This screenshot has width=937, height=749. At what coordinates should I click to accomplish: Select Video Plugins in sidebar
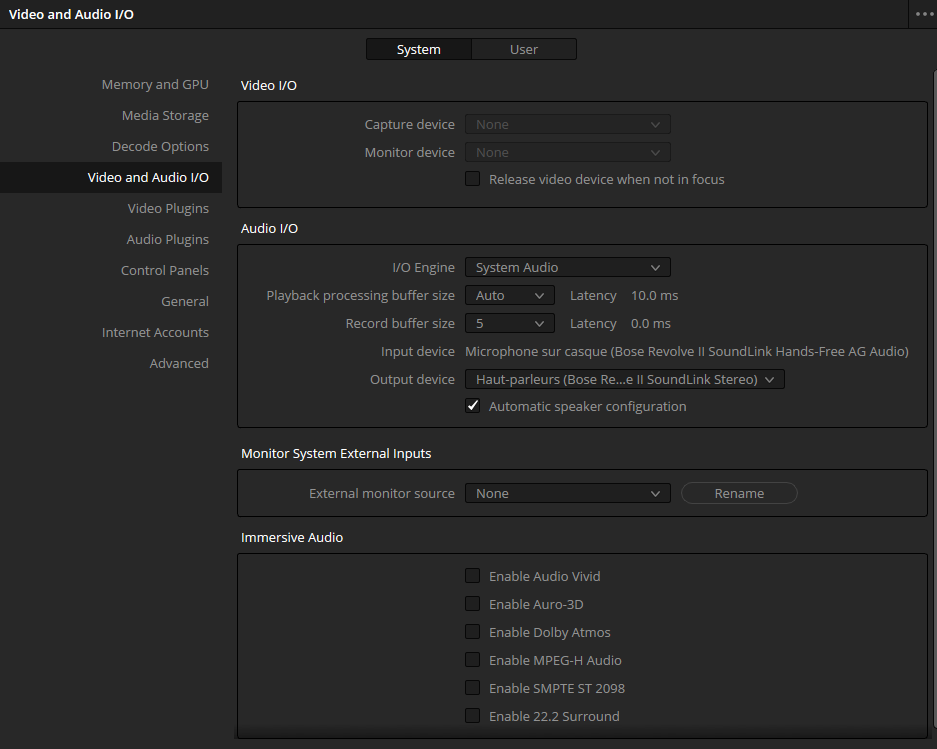168,209
